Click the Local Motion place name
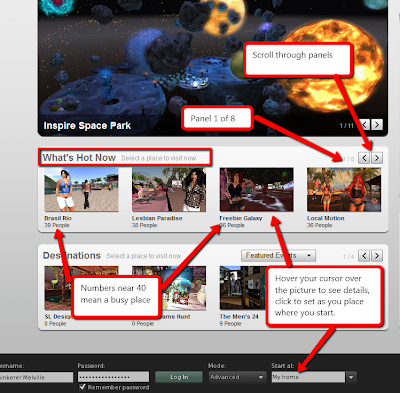 [326, 218]
